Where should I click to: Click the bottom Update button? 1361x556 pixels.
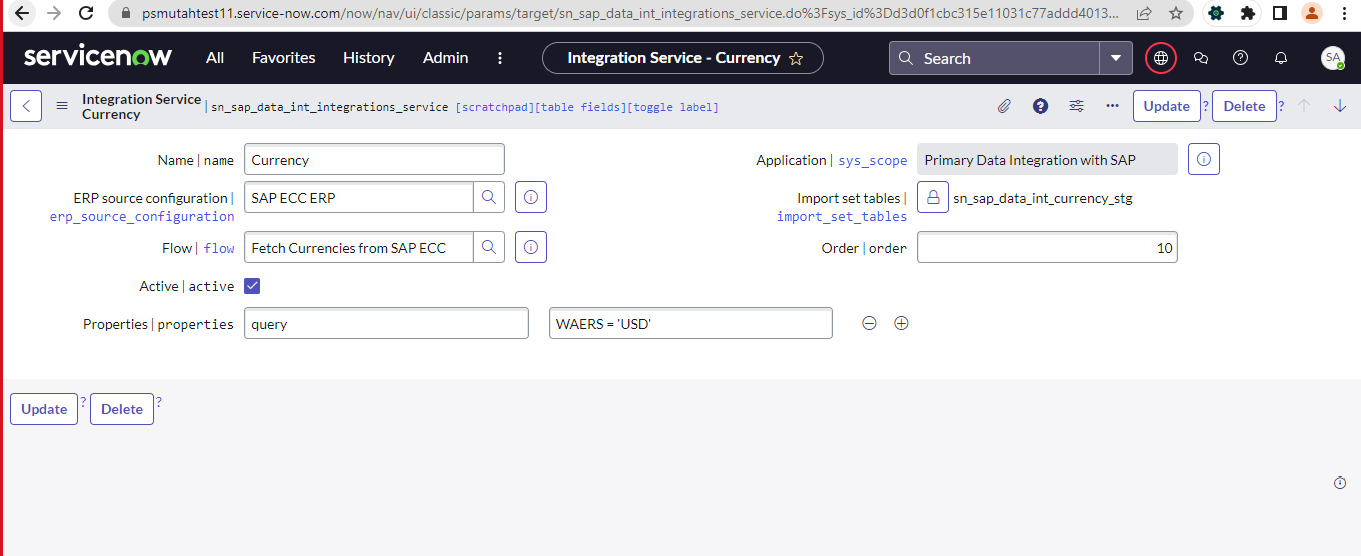44,409
